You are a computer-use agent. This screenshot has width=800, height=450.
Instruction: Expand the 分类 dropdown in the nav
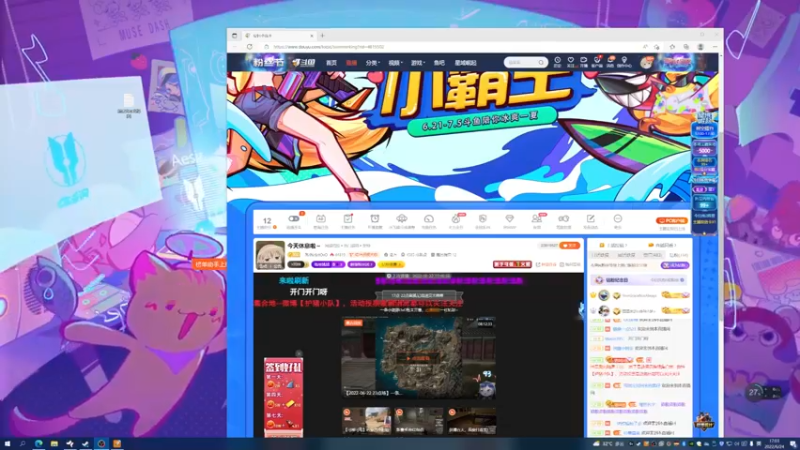(372, 63)
